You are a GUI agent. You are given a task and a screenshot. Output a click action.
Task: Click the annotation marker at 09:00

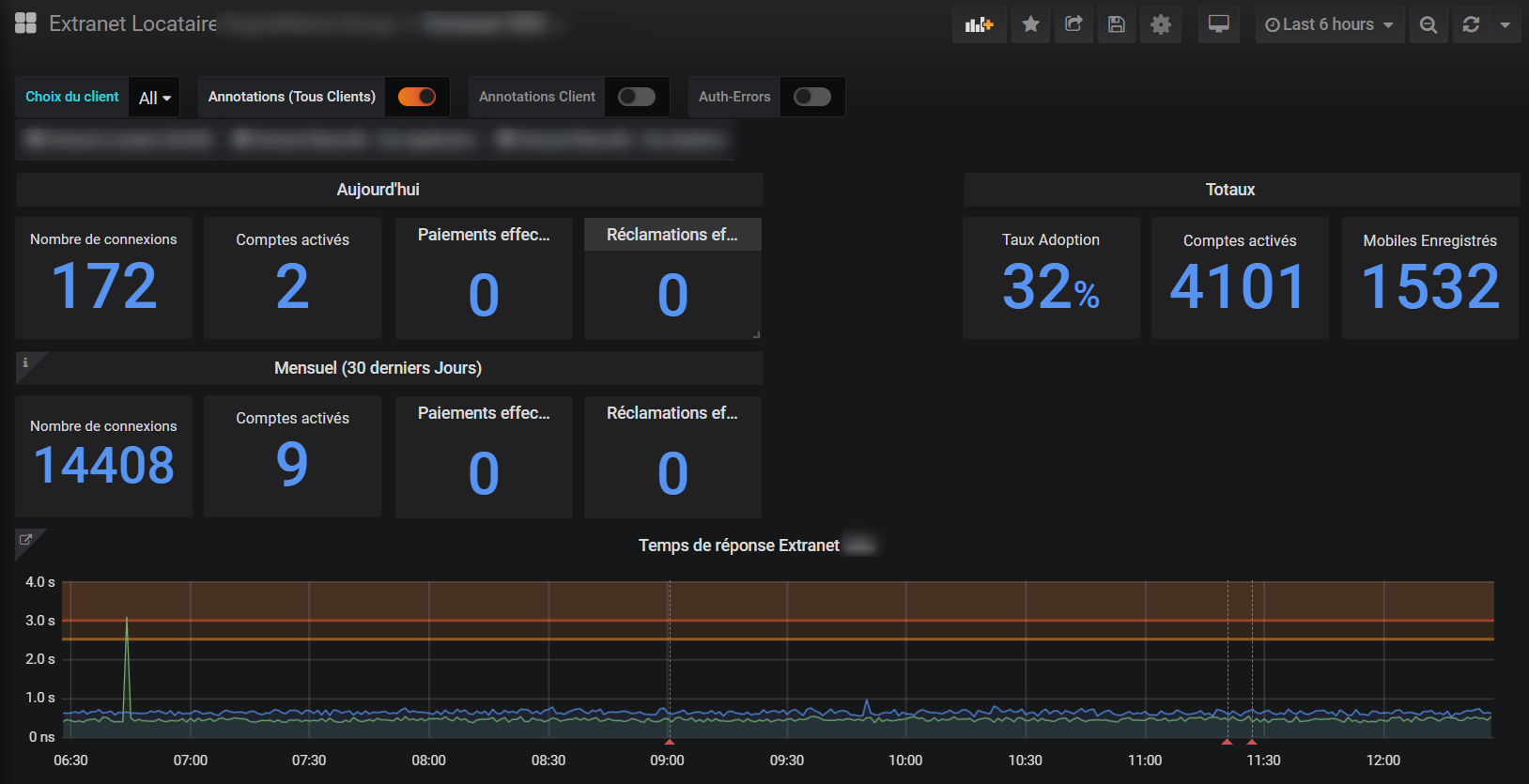click(x=669, y=742)
